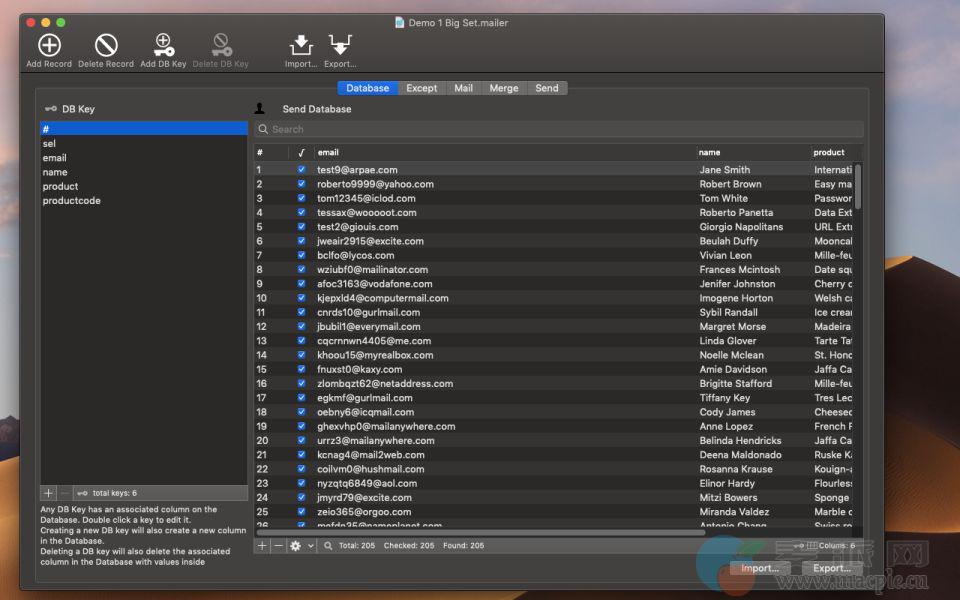Click the Export toolbar icon
The width and height of the screenshot is (960, 600).
tap(340, 45)
